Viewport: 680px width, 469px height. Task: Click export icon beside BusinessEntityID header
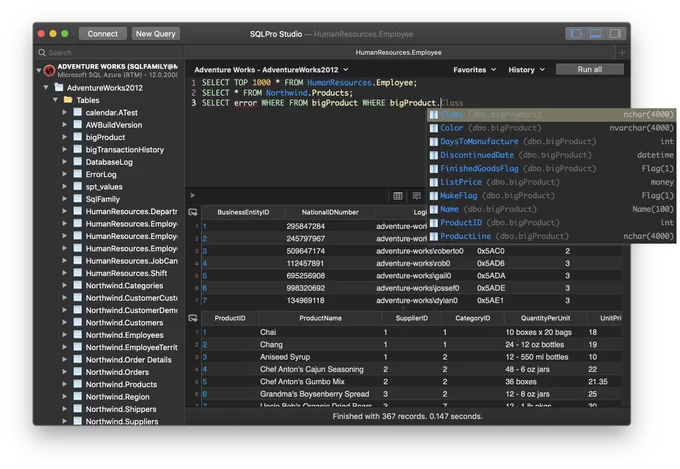(193, 212)
